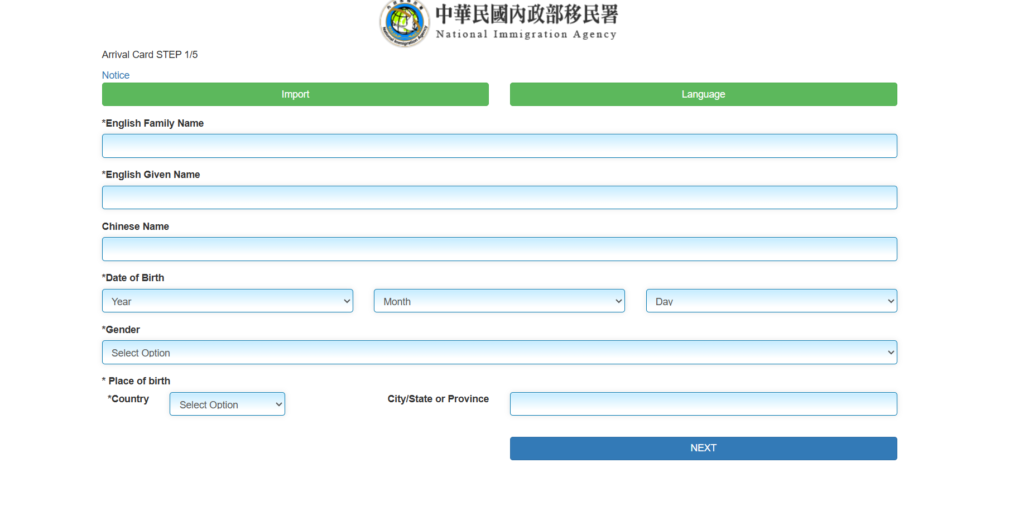The image size is (1024, 506).
Task: Focus the English Family Name field
Action: [x=500, y=146]
